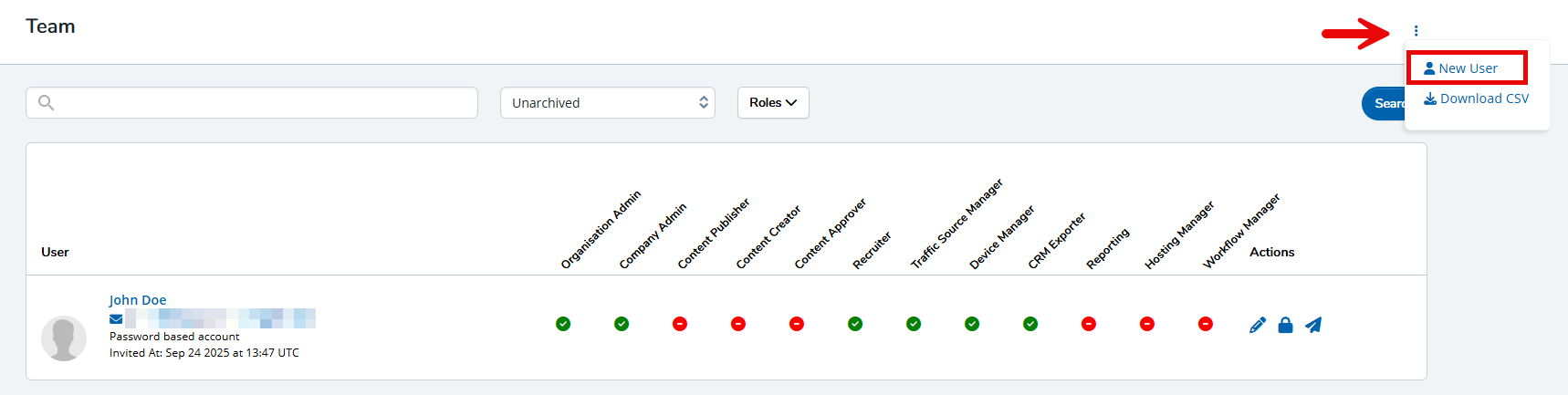Click the pencil edit icon for John Doe
The image size is (1568, 395).
1257,325
